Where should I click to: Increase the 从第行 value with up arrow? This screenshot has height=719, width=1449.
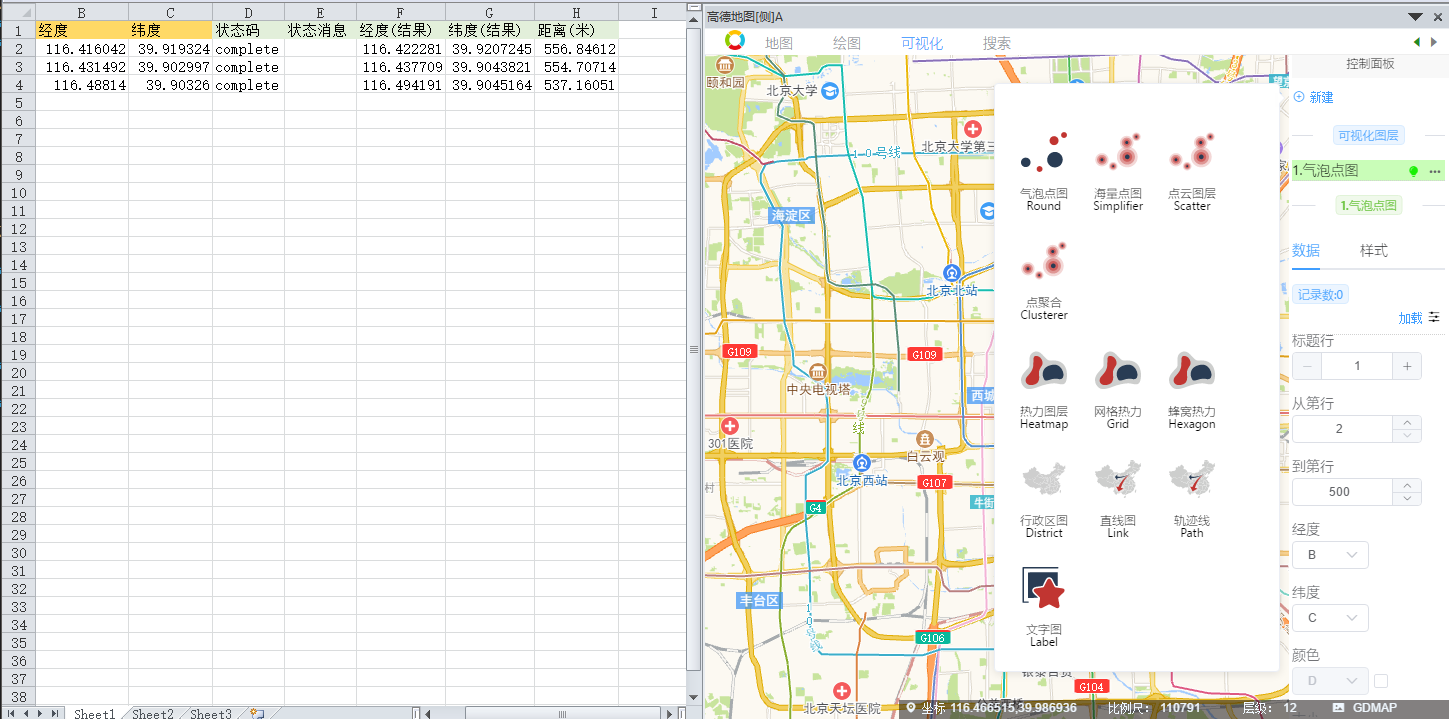[1407, 423]
